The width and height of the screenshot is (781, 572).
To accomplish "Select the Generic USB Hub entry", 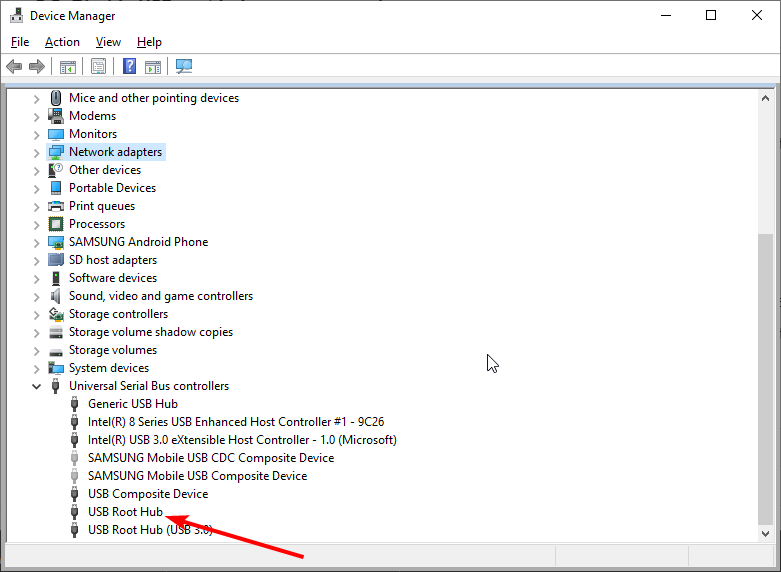I will (132, 404).
